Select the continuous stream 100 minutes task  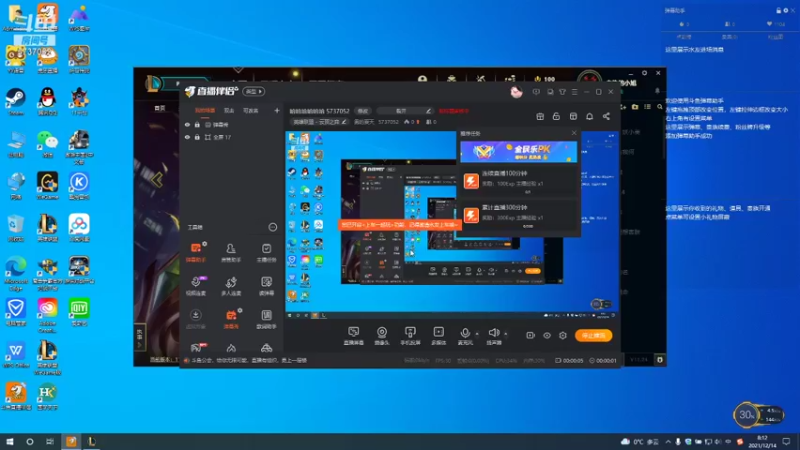(x=519, y=181)
